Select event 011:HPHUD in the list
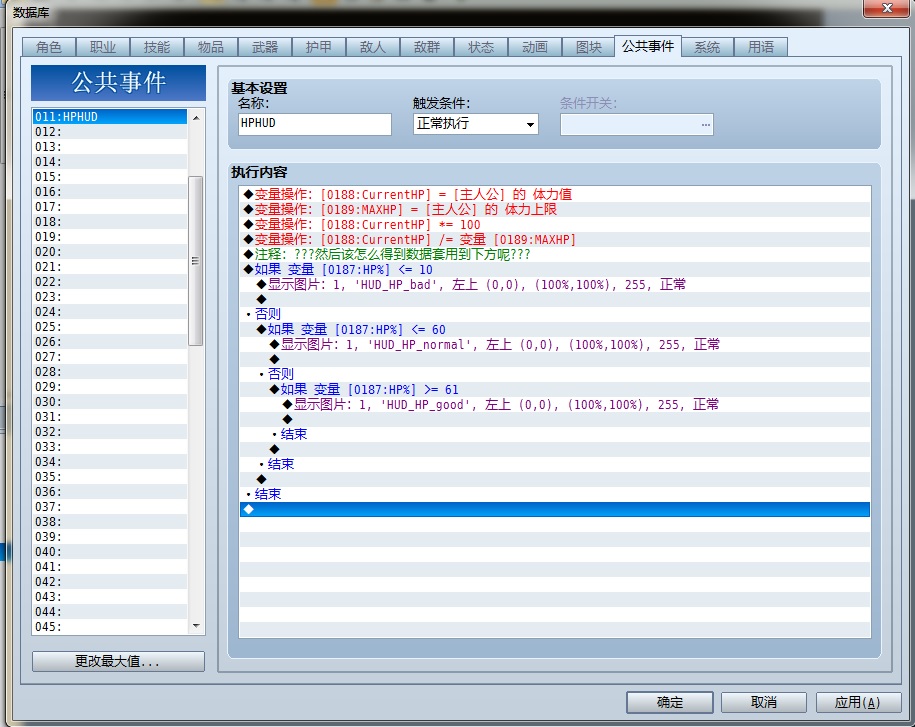Viewport: 915px width, 727px height. [110, 117]
